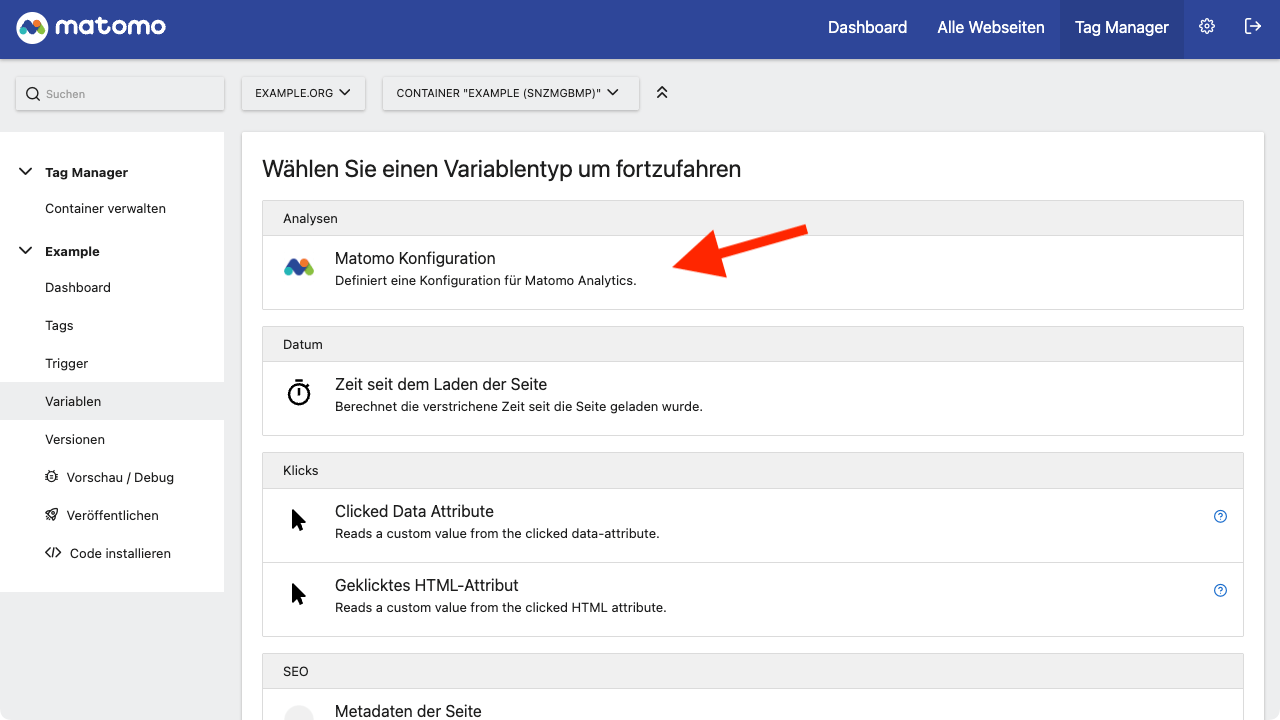The image size is (1280, 720).
Task: Click "Definiert eine Konfiguration für Matomo Analytics."
Action: coord(485,281)
